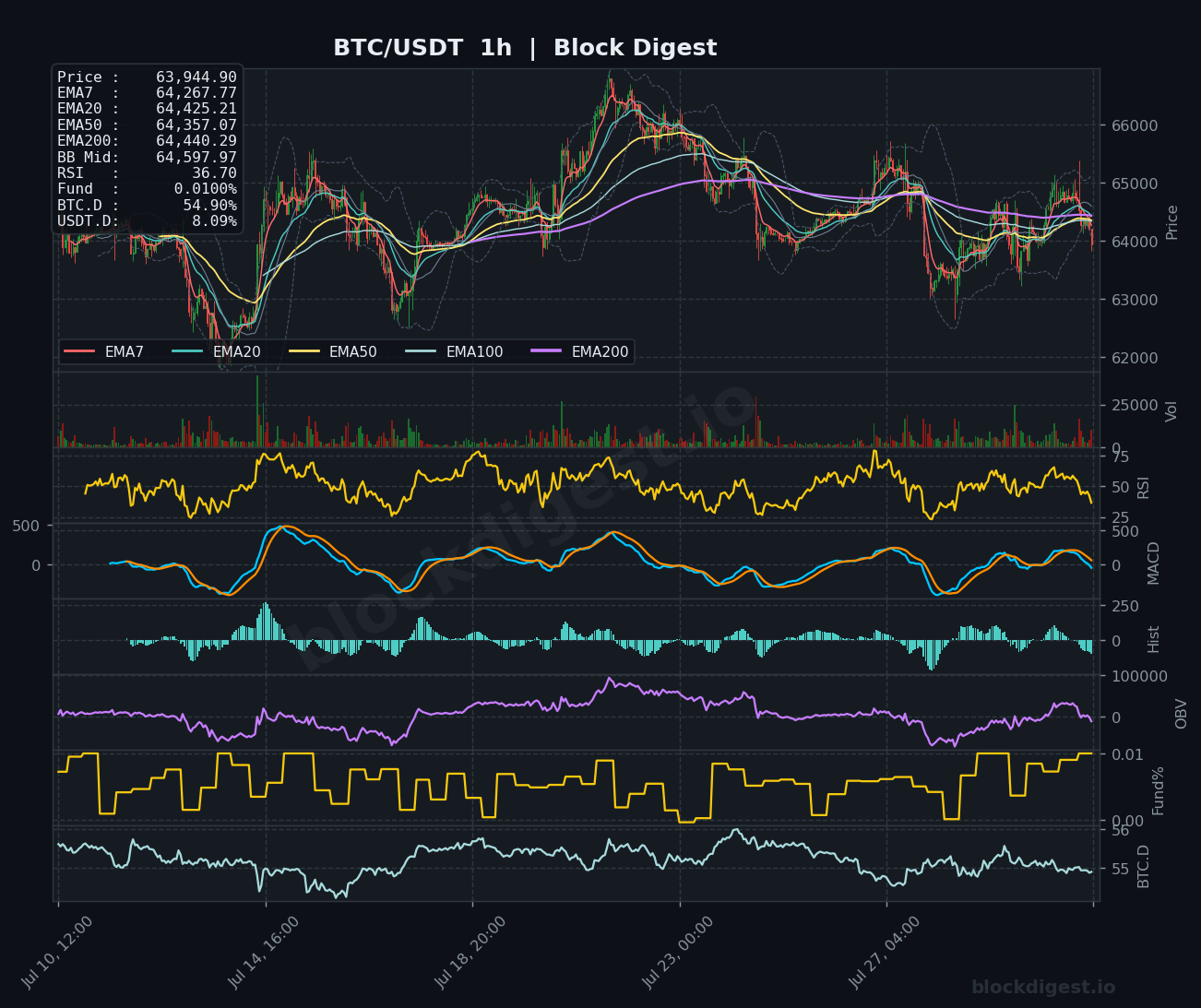This screenshot has width=1201, height=1008.
Task: Click the Fund% axis title
Action: (1159, 790)
